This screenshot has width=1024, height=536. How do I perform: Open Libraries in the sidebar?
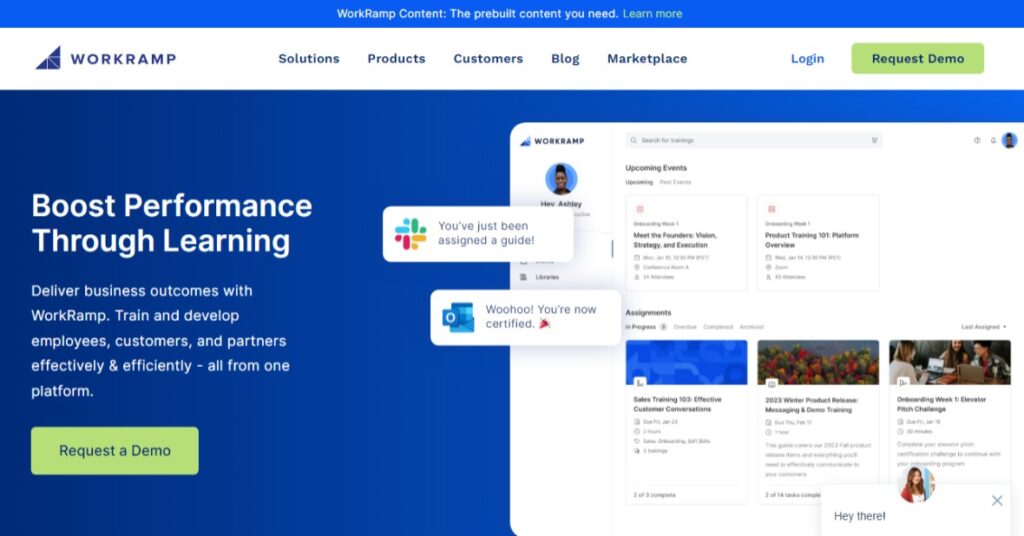[547, 277]
